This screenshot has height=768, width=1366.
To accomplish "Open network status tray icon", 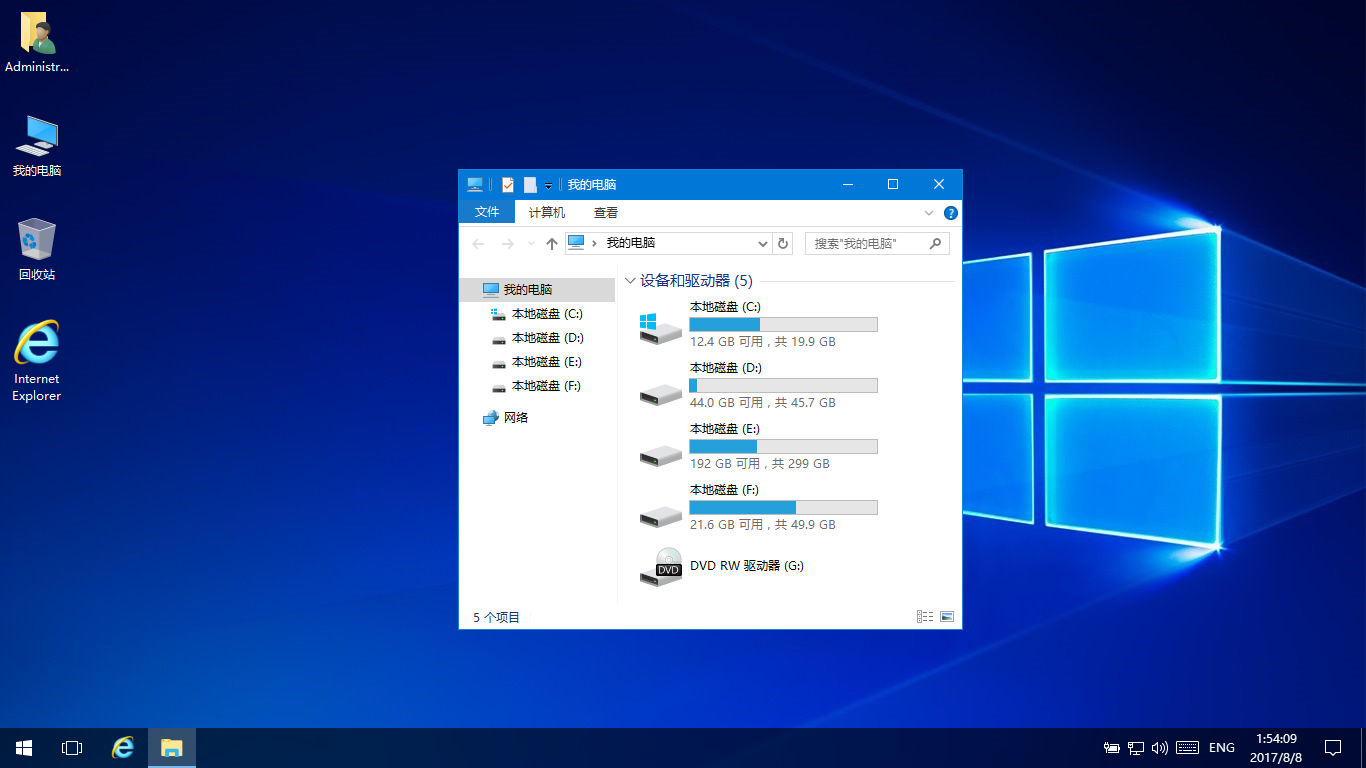I will click(x=1136, y=748).
